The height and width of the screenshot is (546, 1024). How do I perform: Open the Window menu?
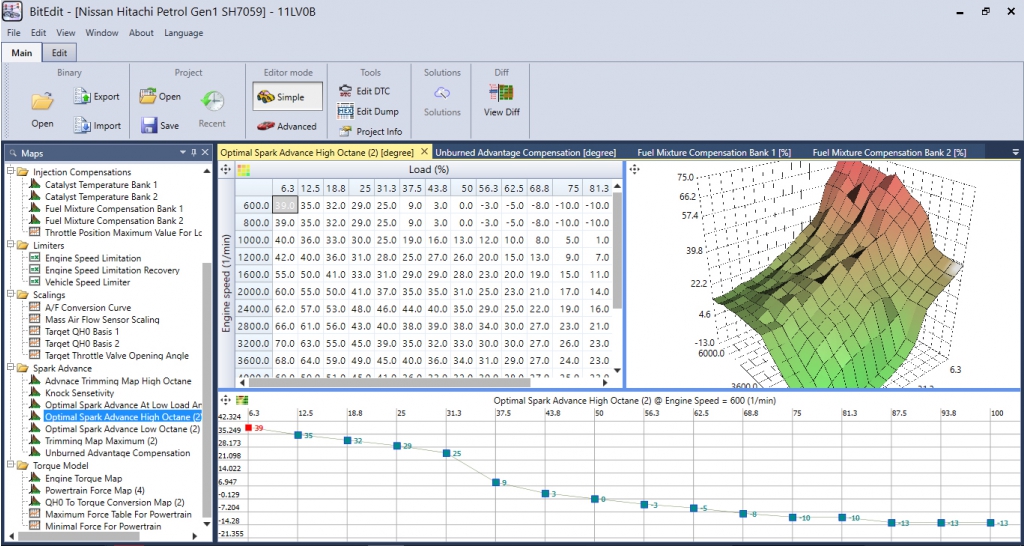tap(102, 33)
